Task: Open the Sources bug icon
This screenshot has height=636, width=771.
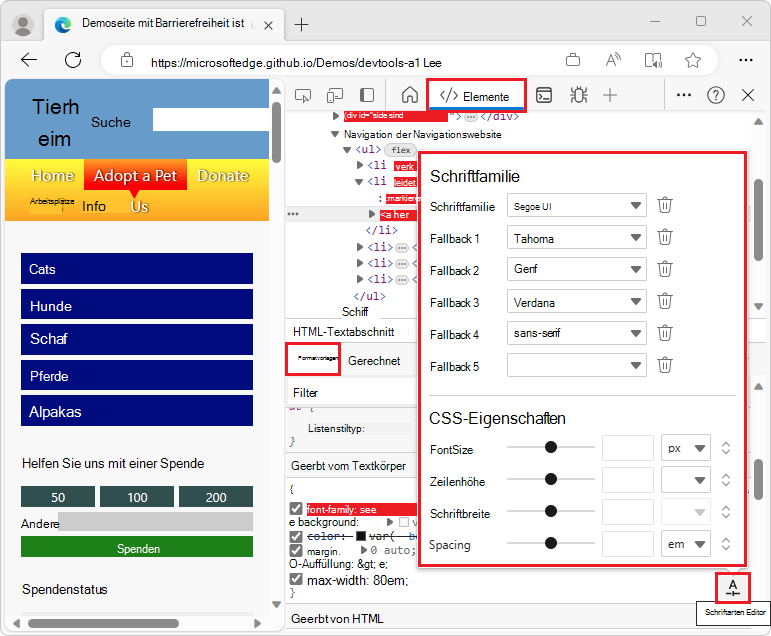Action: tap(579, 95)
